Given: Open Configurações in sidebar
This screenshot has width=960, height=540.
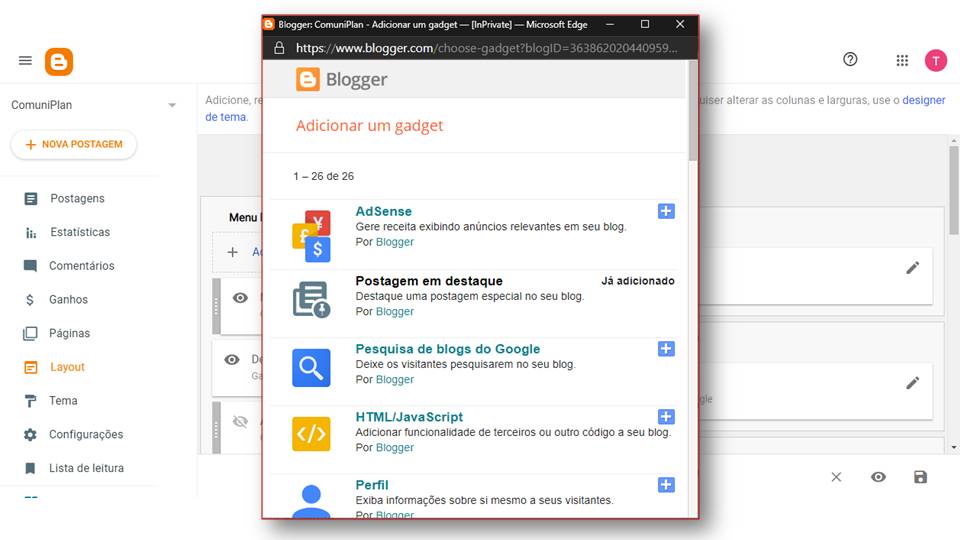Looking at the screenshot, I should 86,434.
